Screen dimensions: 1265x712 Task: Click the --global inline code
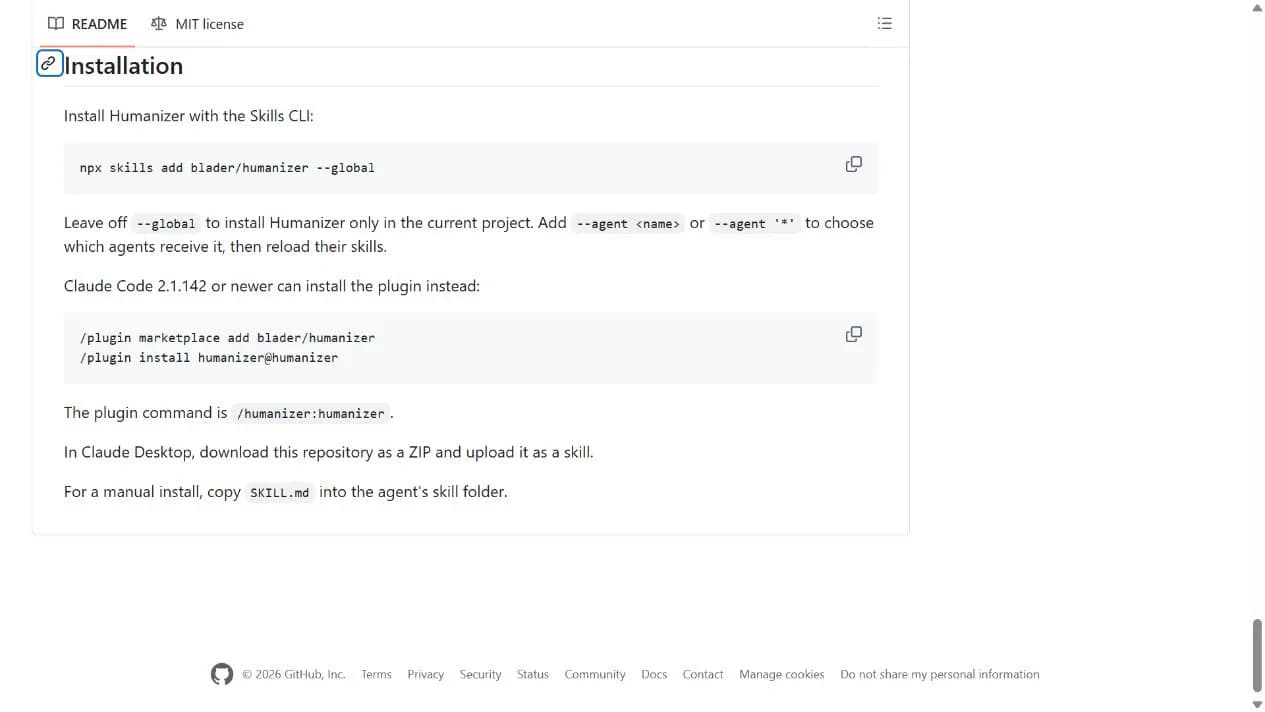(x=165, y=224)
